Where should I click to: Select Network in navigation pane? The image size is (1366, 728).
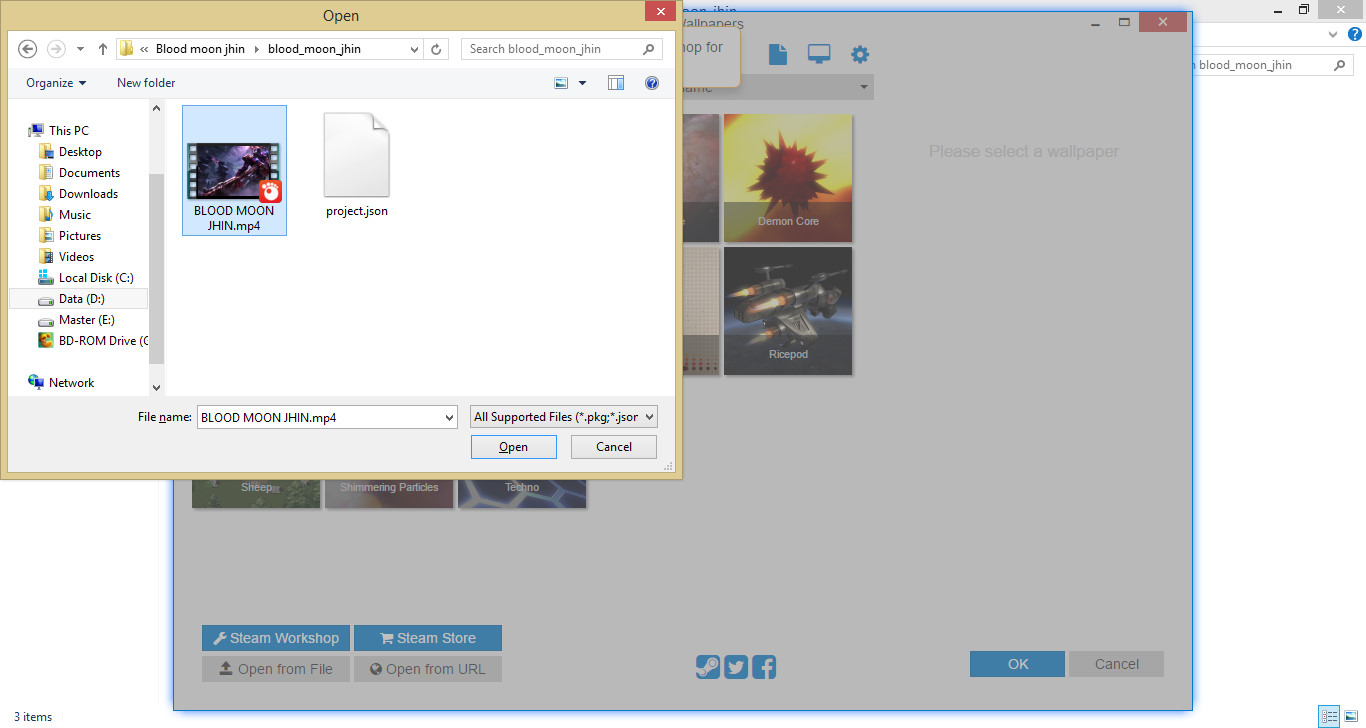71,383
